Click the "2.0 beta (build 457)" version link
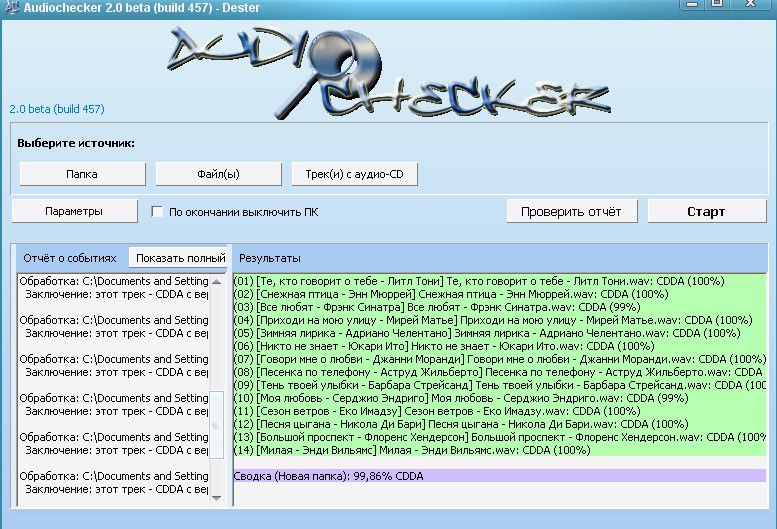This screenshot has height=529, width=777. [x=57, y=109]
